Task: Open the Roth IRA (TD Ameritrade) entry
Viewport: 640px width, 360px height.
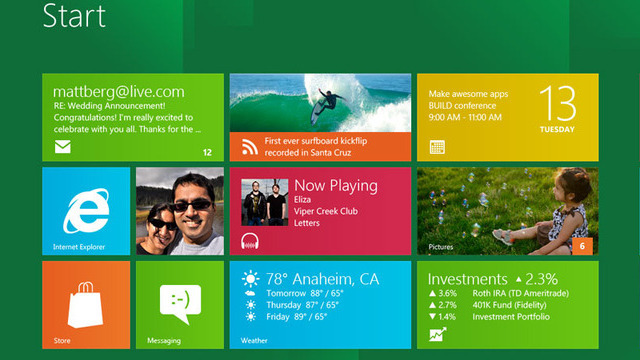Action: 520,293
